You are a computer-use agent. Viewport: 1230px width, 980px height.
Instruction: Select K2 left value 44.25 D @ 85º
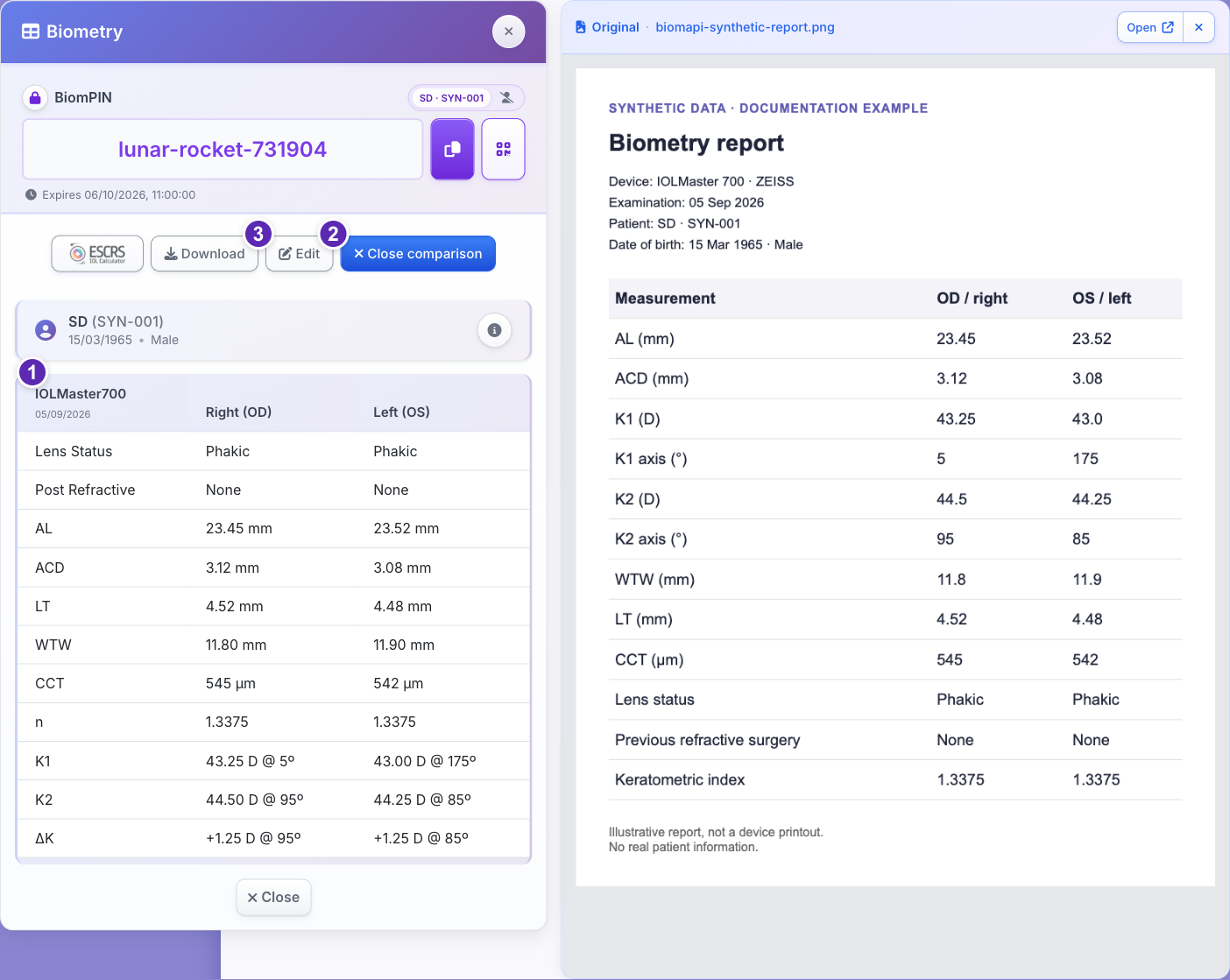pyautogui.click(x=422, y=800)
